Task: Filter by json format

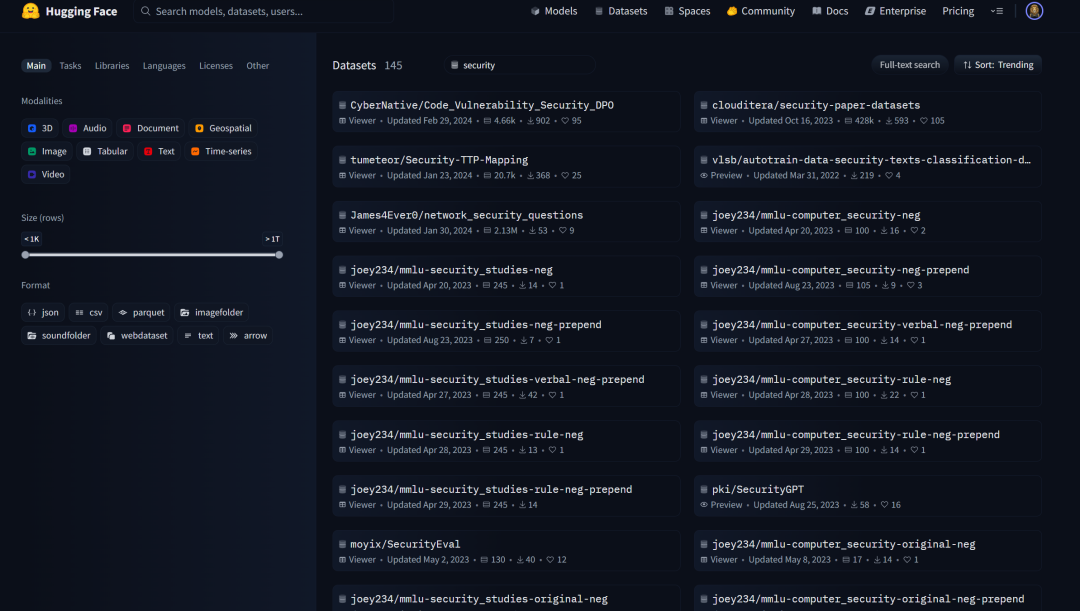Action: pyautogui.click(x=43, y=313)
